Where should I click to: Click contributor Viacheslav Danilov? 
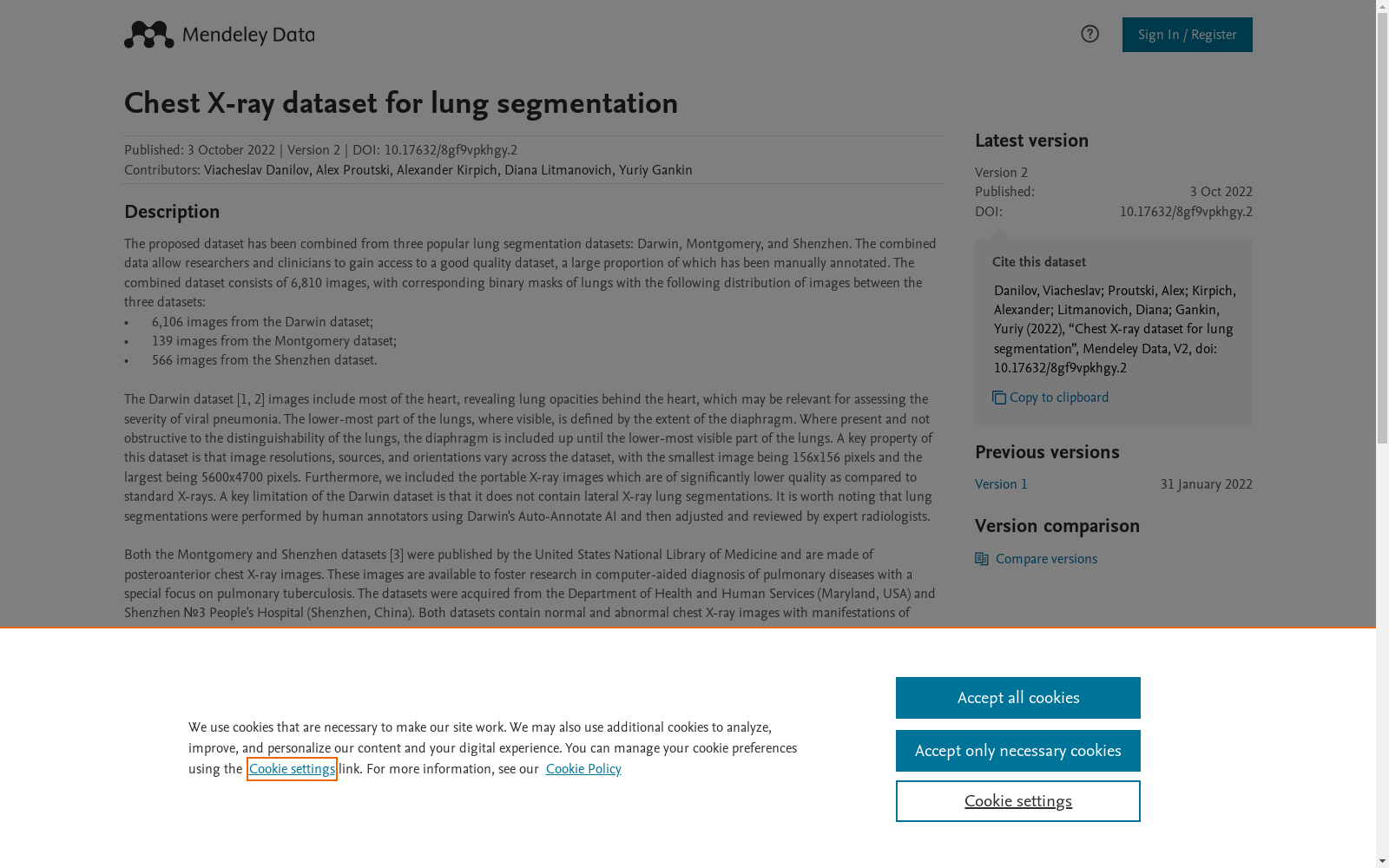(256, 170)
